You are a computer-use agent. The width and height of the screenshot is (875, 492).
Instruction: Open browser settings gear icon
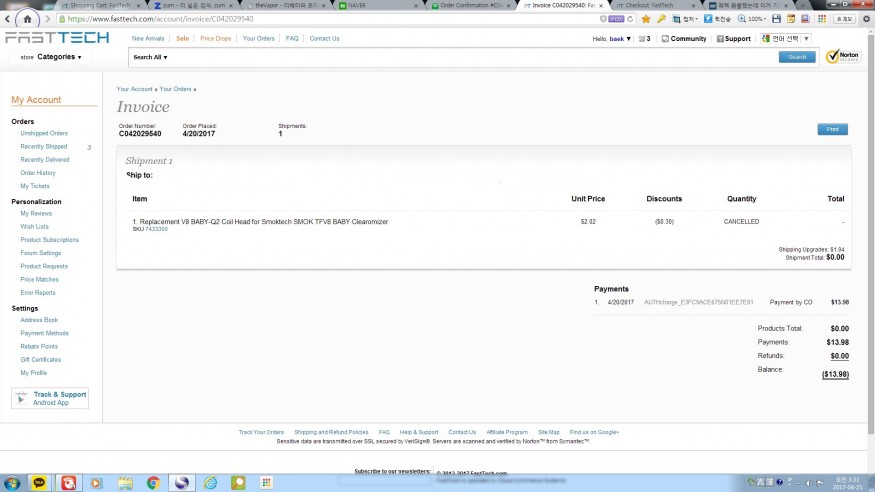point(866,19)
